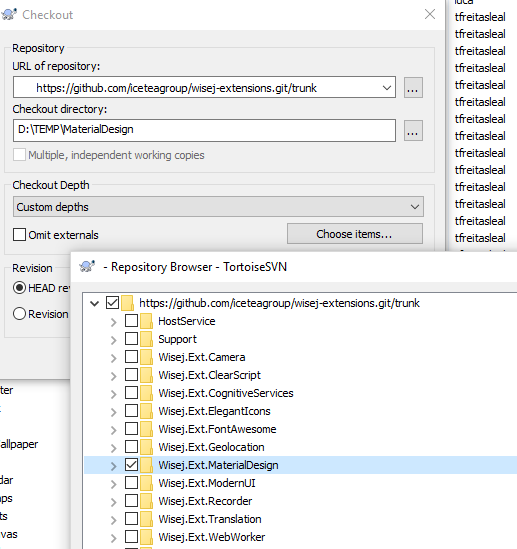
Task: Expand the Support tree node
Action: 113,340
